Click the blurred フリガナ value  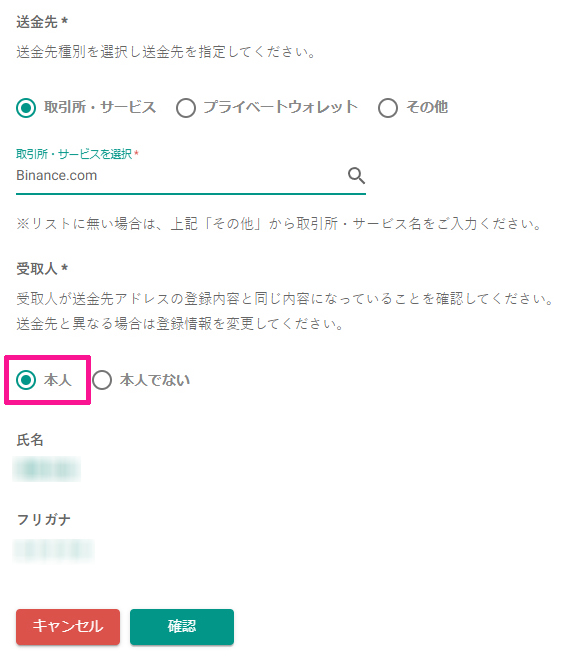[54, 550]
